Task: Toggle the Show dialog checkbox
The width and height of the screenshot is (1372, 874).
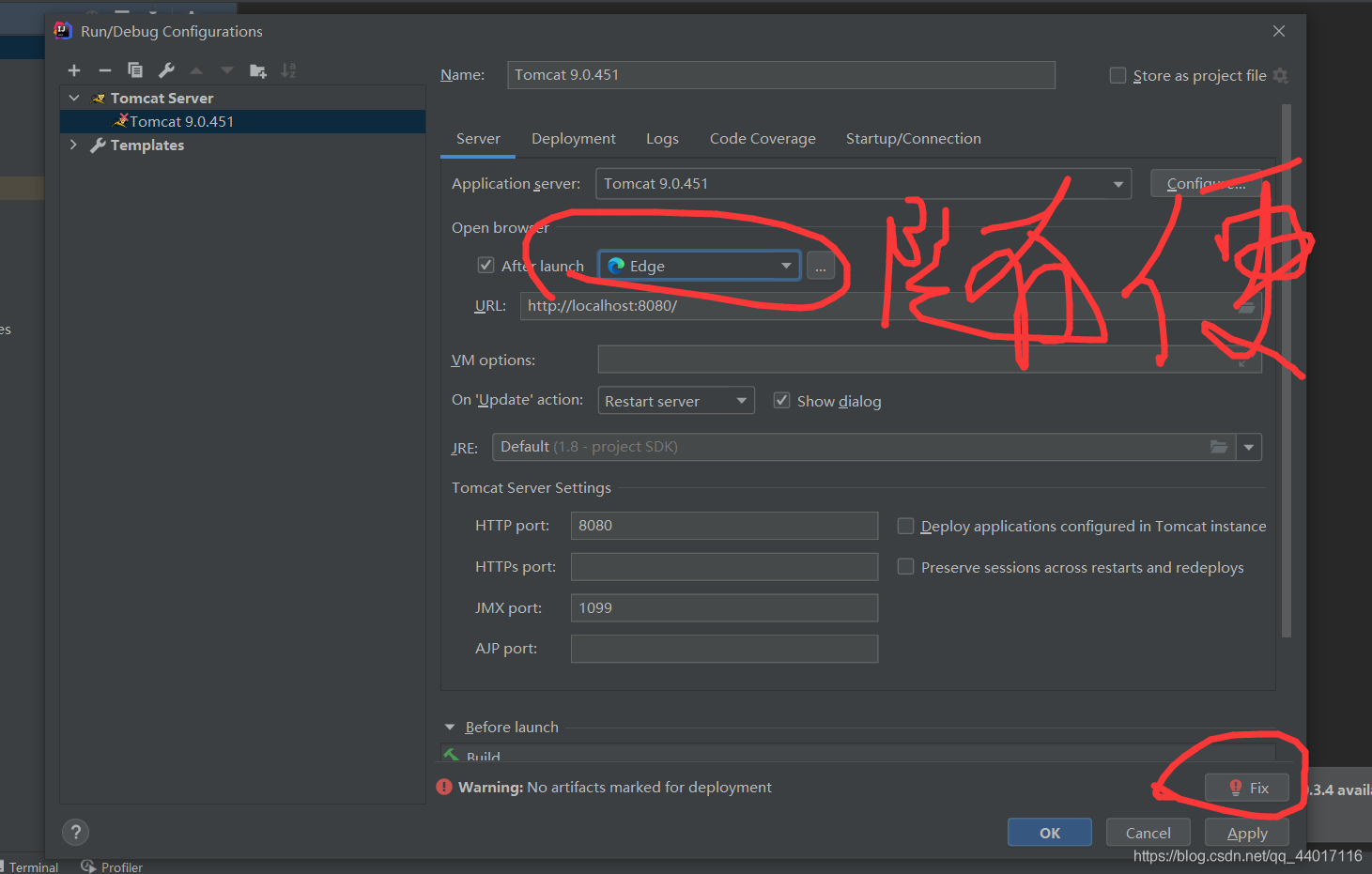Action: coord(781,400)
